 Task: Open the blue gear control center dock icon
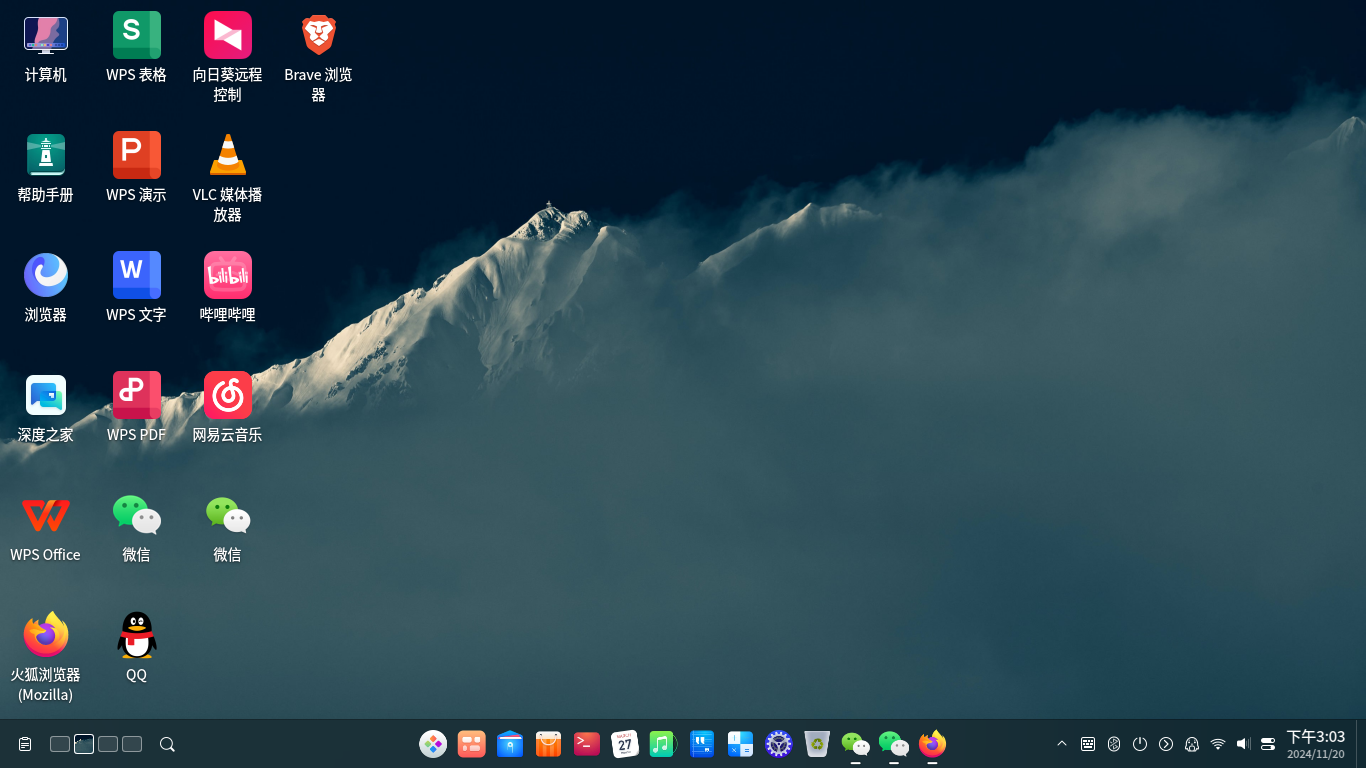pos(779,744)
